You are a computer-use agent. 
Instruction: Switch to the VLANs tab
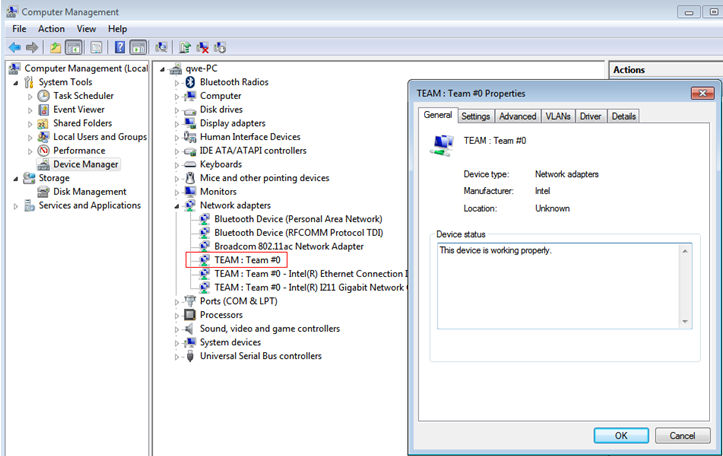(558, 116)
